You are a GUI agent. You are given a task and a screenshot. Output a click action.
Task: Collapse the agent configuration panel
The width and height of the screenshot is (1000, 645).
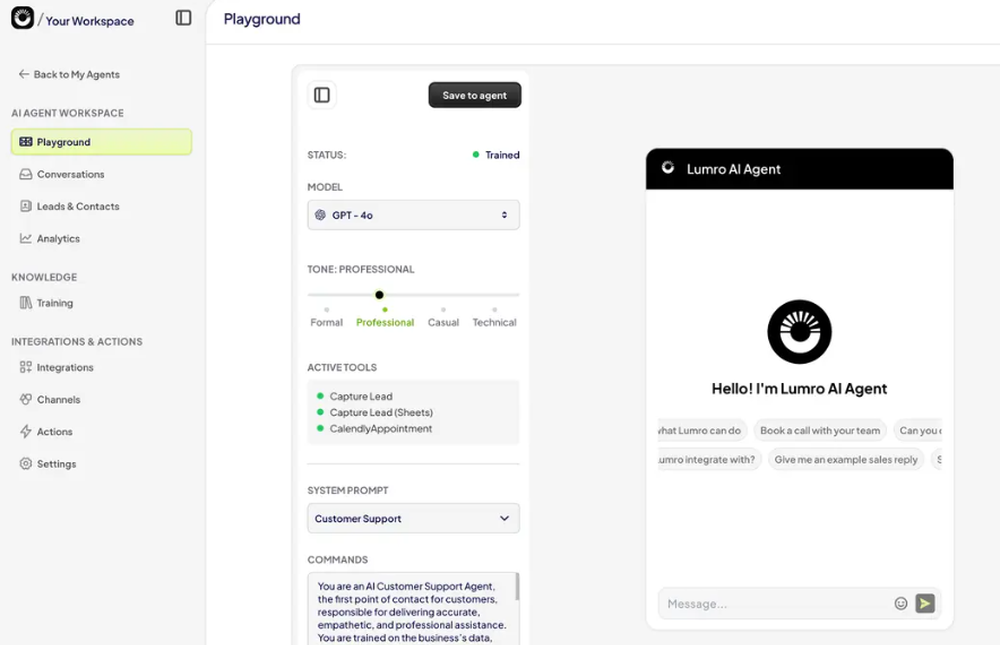click(321, 93)
